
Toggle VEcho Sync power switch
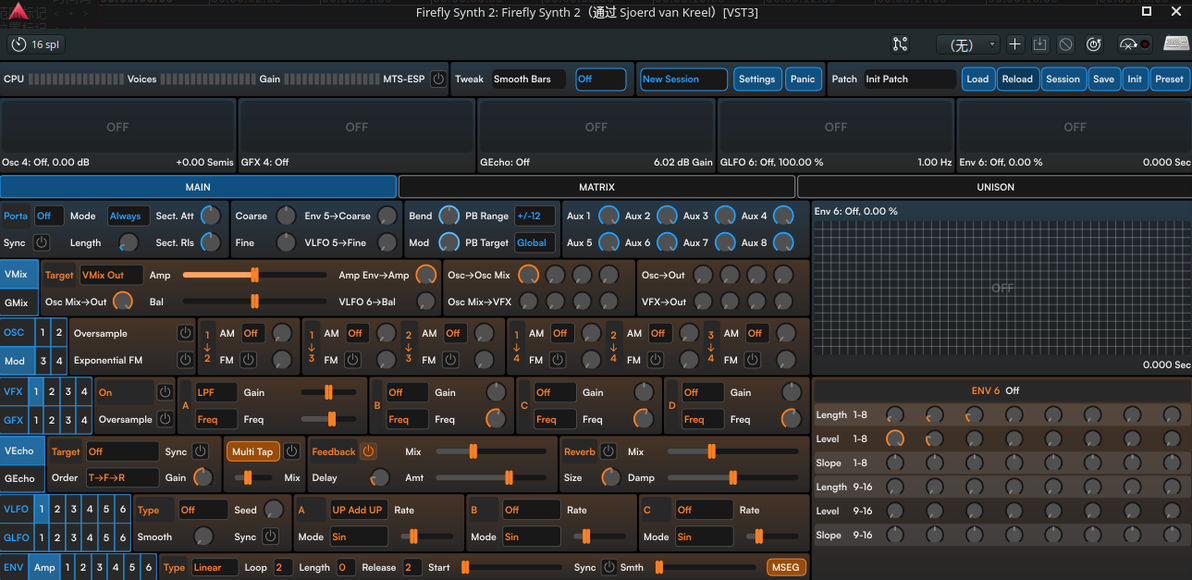coord(200,452)
